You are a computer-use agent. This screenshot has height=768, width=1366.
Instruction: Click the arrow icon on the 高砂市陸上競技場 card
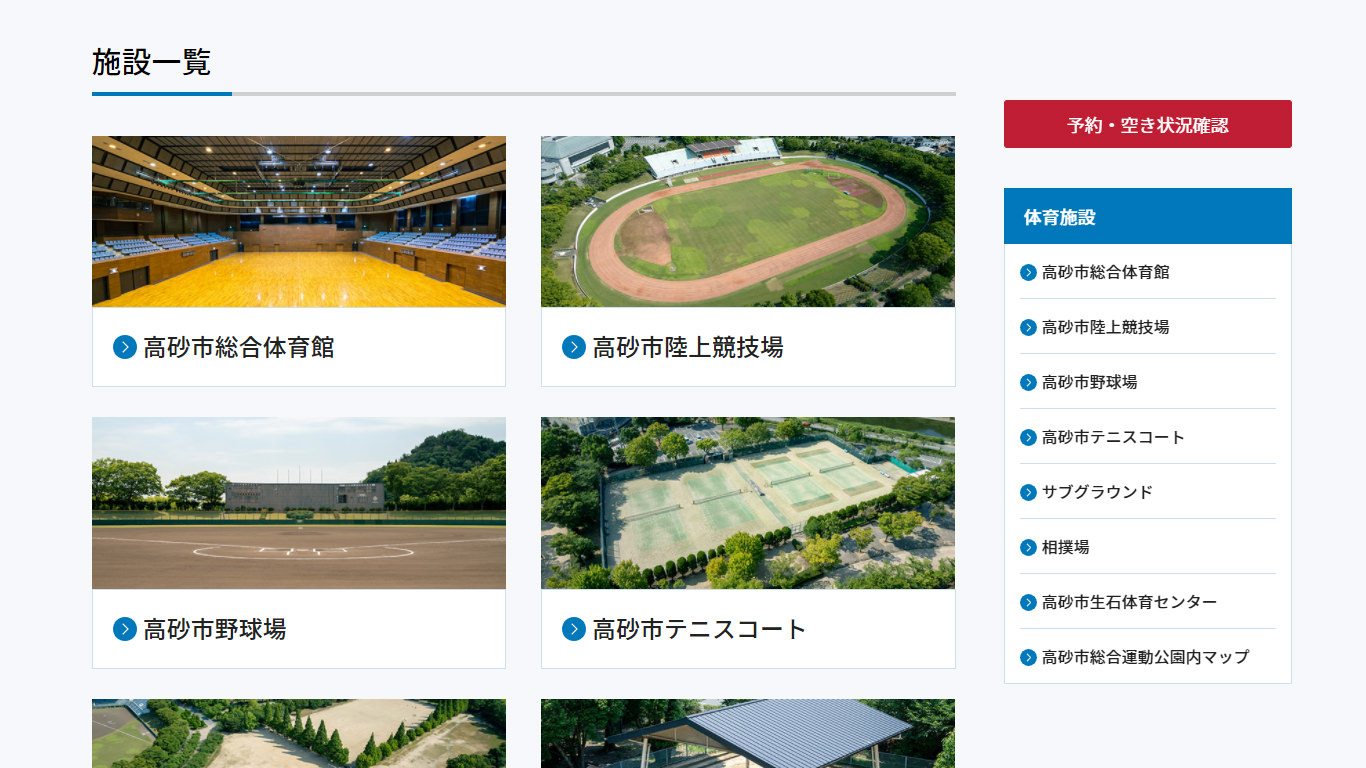574,347
